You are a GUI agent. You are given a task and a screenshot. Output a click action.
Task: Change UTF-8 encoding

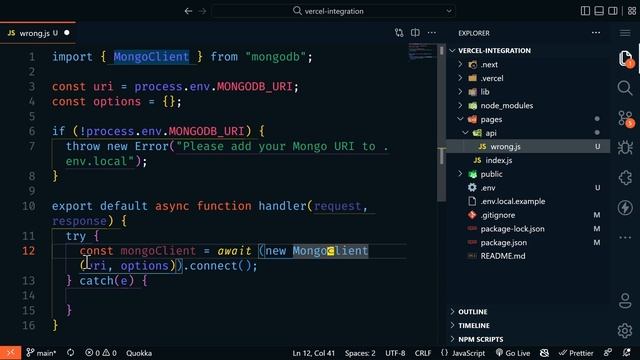(x=395, y=353)
